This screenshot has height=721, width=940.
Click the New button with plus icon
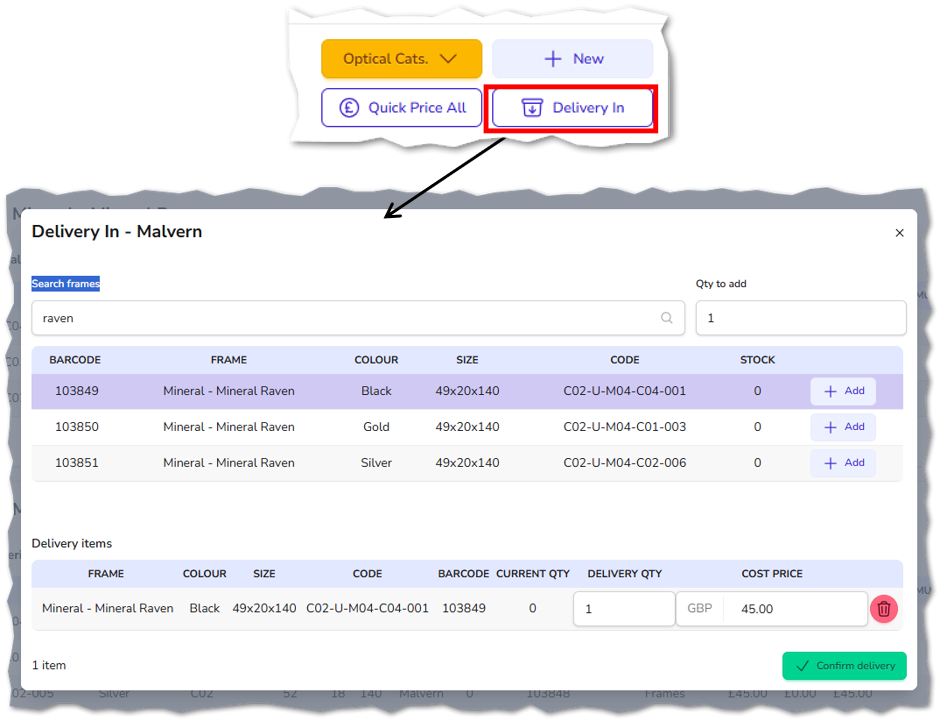click(x=573, y=59)
